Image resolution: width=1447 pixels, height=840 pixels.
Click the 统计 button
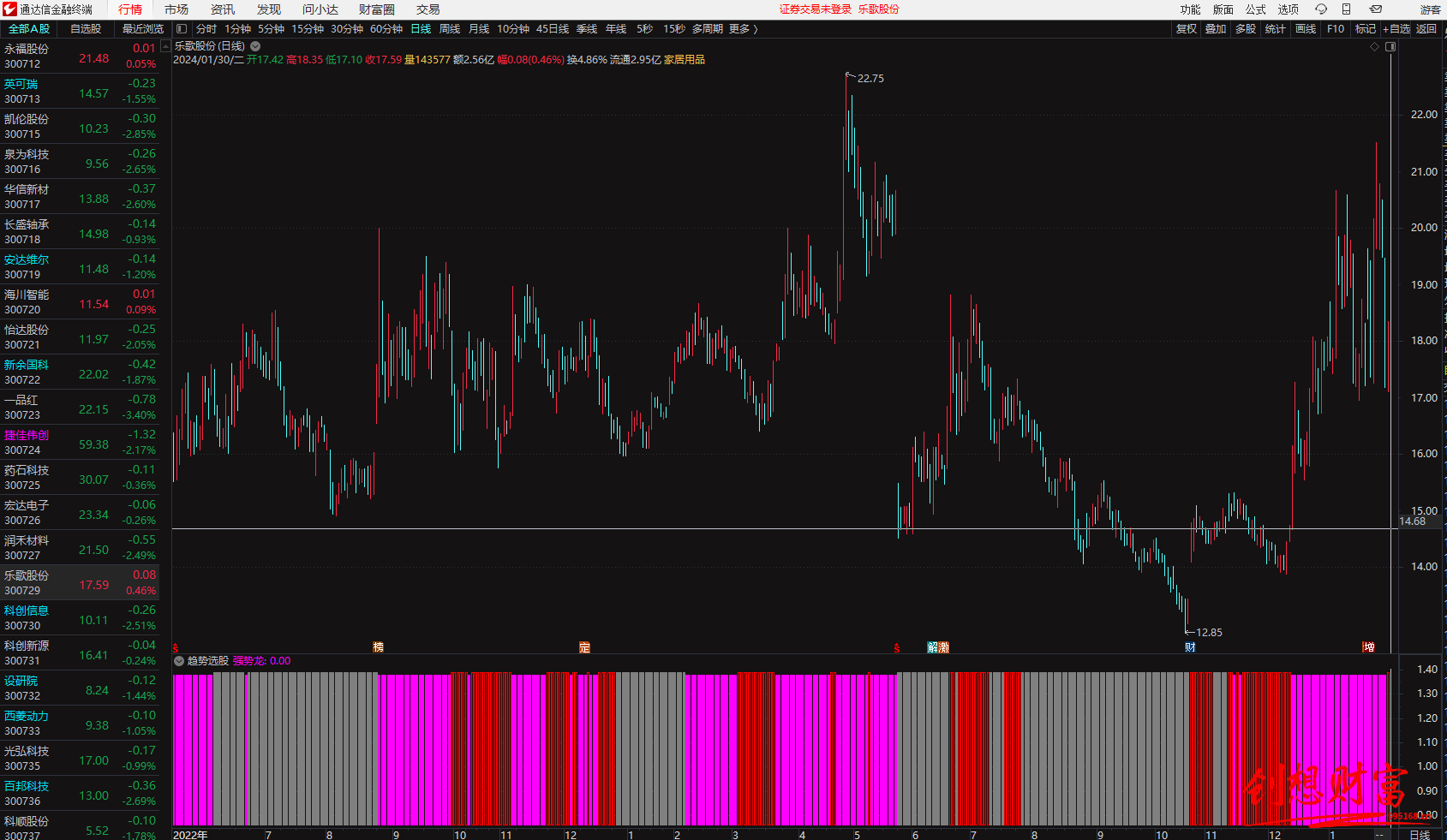pos(1276,29)
